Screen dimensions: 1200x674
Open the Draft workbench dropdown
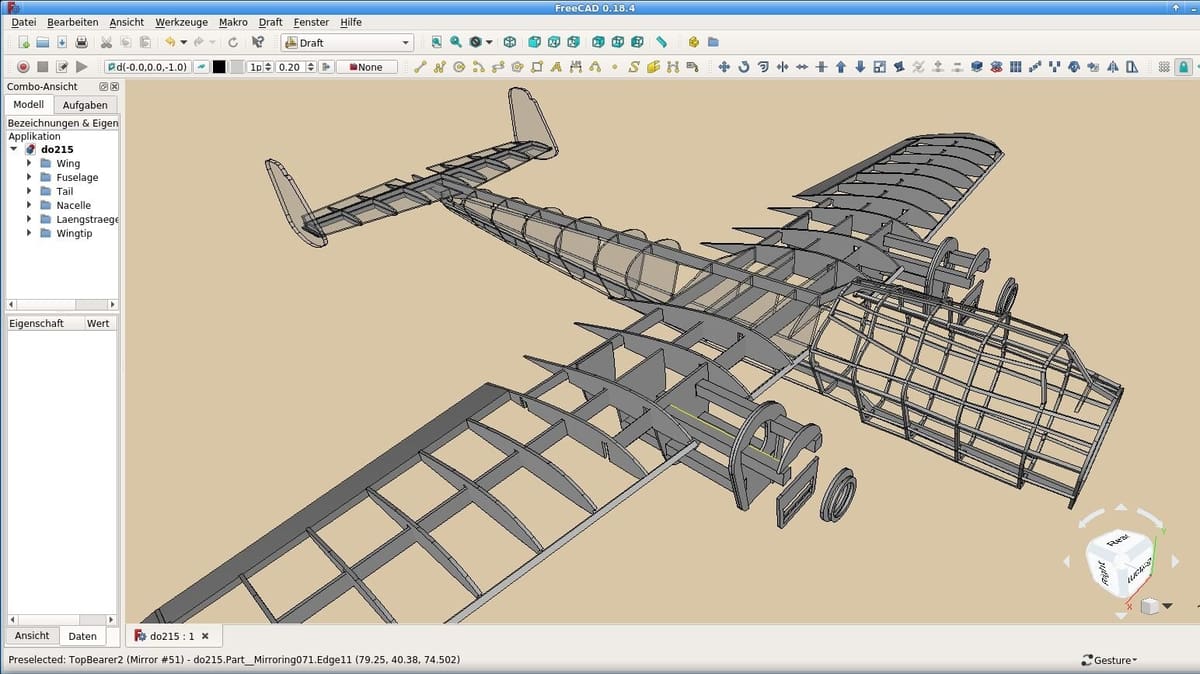(x=347, y=43)
